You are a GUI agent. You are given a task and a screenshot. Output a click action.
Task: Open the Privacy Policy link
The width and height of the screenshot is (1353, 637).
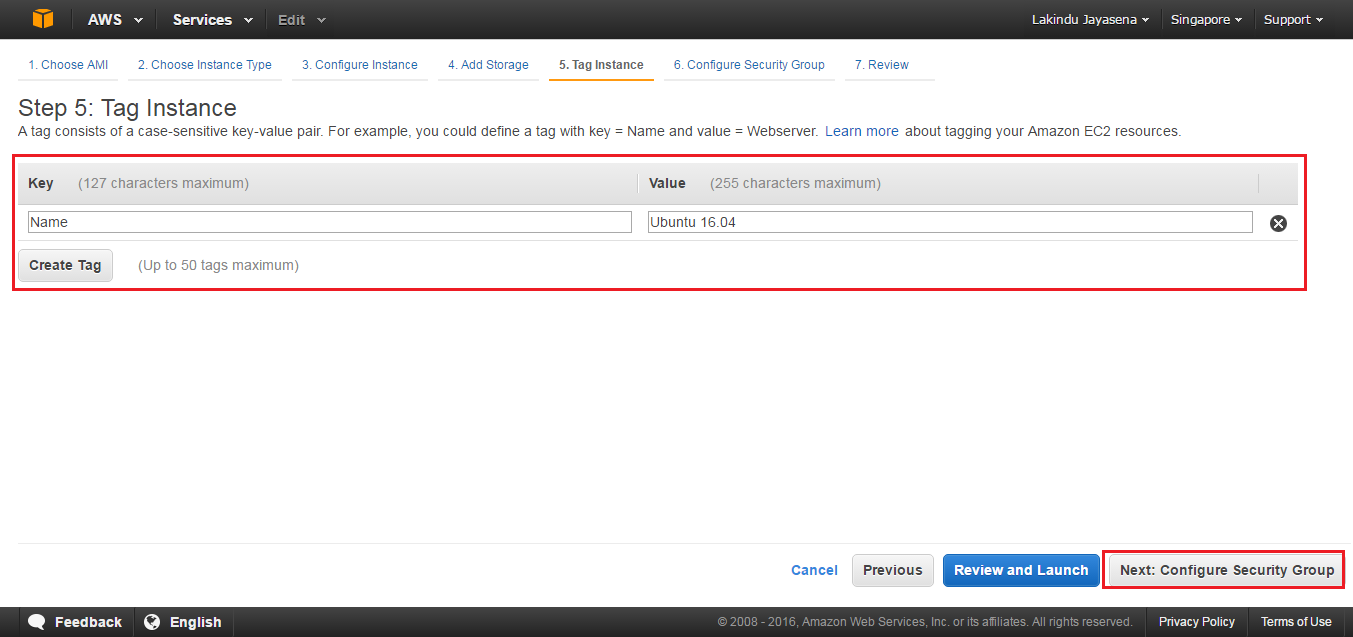tap(1197, 622)
